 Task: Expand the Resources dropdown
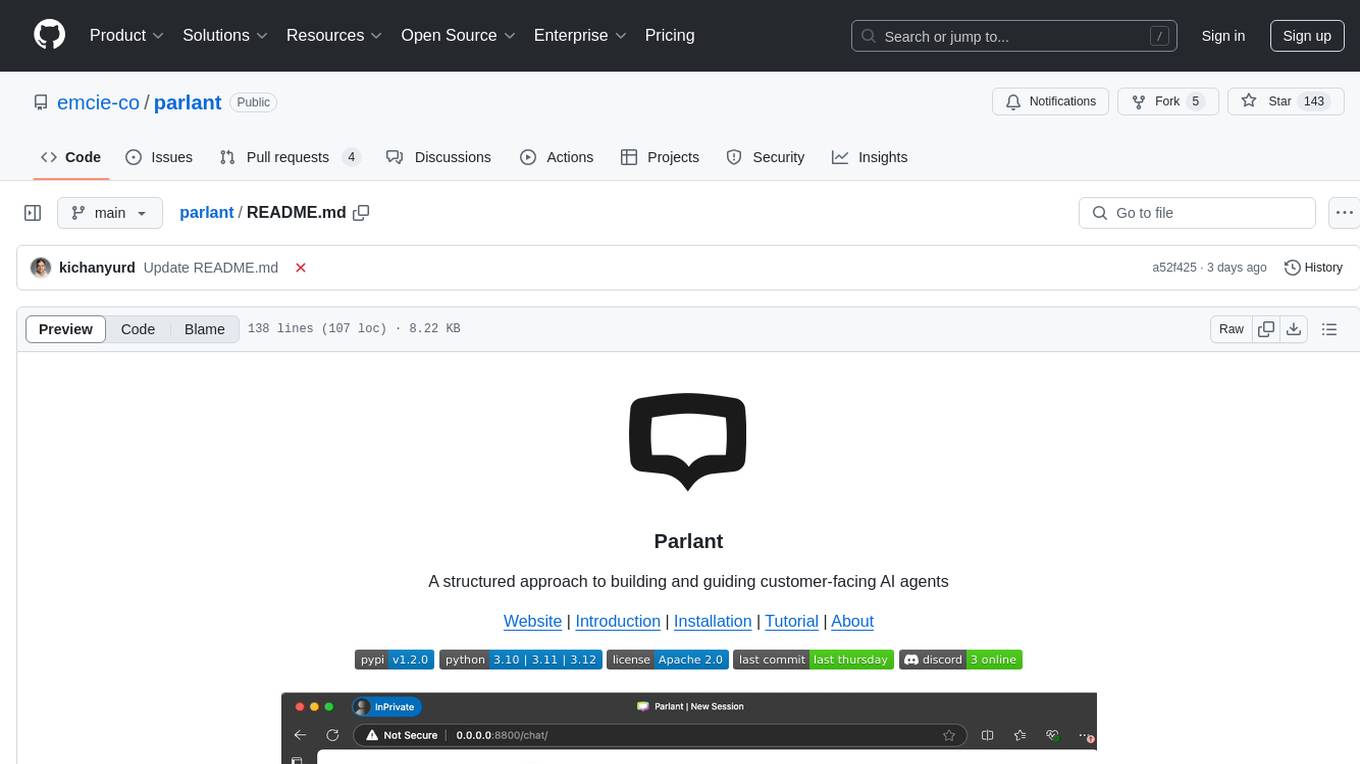tap(334, 35)
